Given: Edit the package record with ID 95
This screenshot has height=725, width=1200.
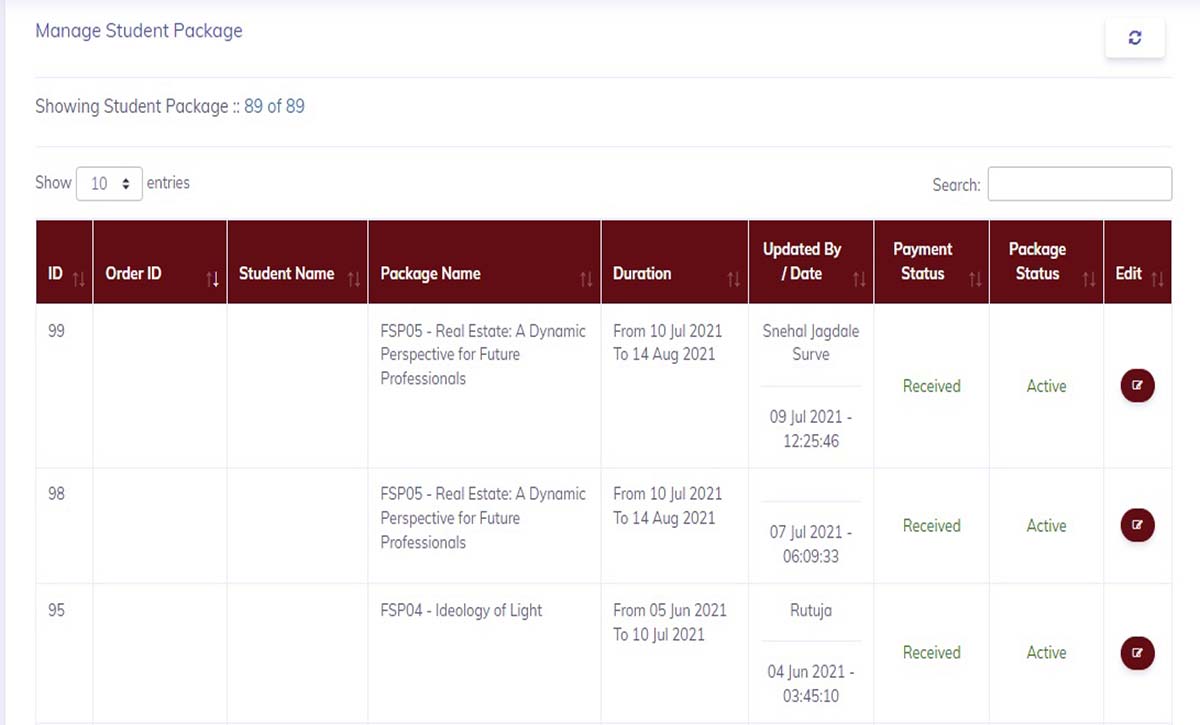Looking at the screenshot, I should tap(1137, 653).
